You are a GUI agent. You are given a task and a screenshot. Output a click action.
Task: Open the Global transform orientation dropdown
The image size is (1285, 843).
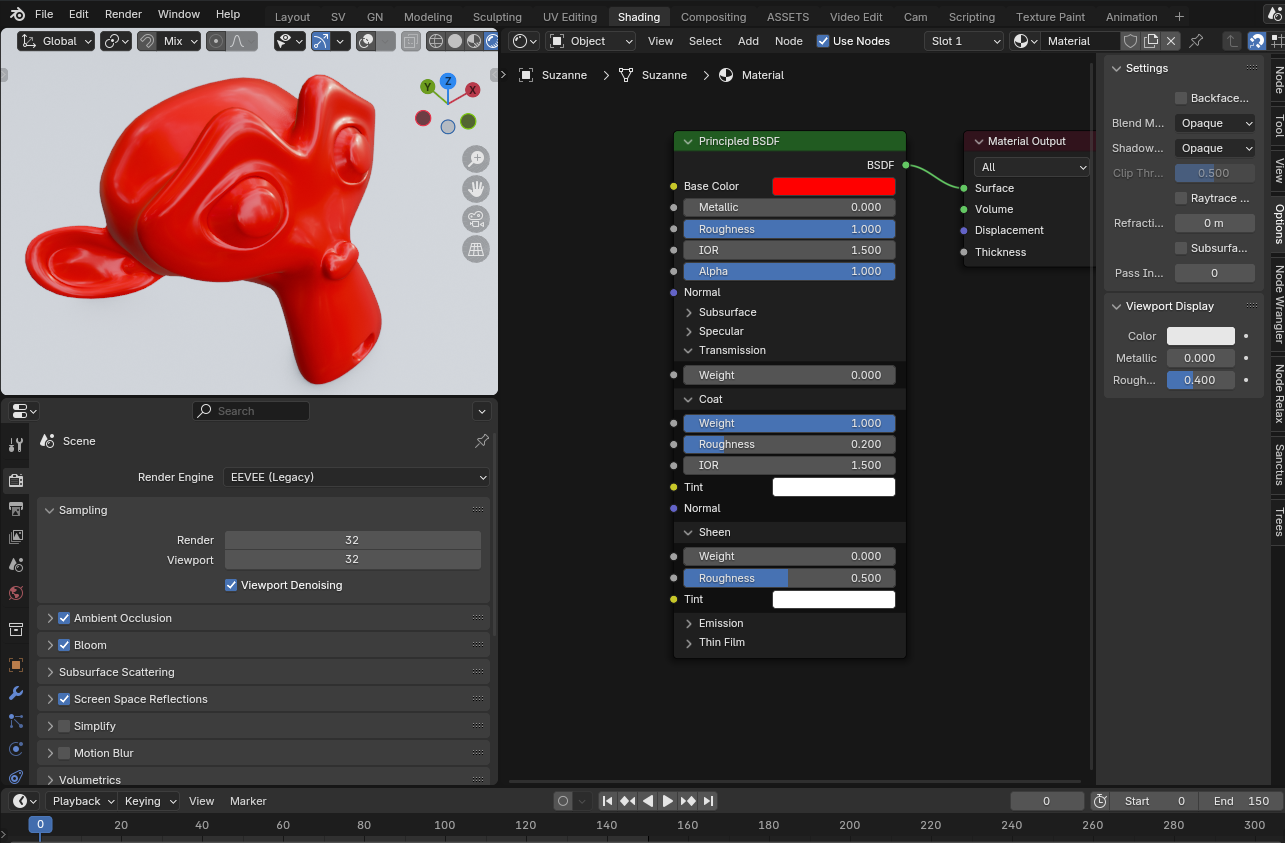pyautogui.click(x=56, y=41)
